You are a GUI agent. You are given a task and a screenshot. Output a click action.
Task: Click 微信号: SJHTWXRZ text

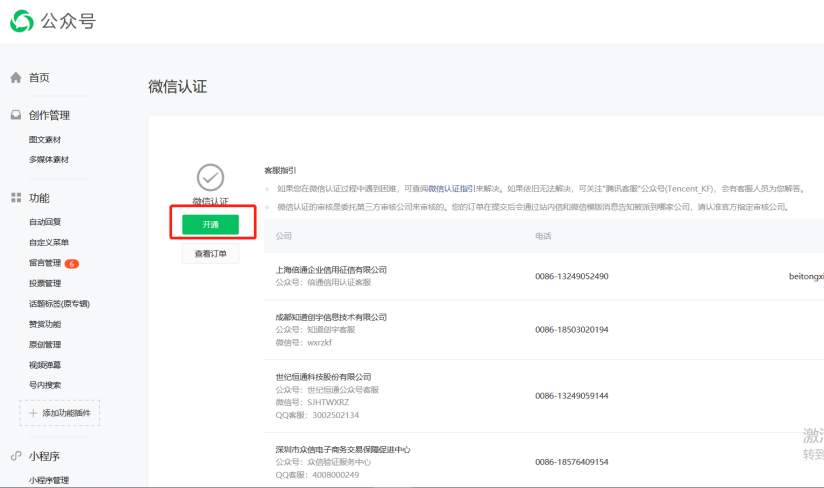click(x=312, y=402)
